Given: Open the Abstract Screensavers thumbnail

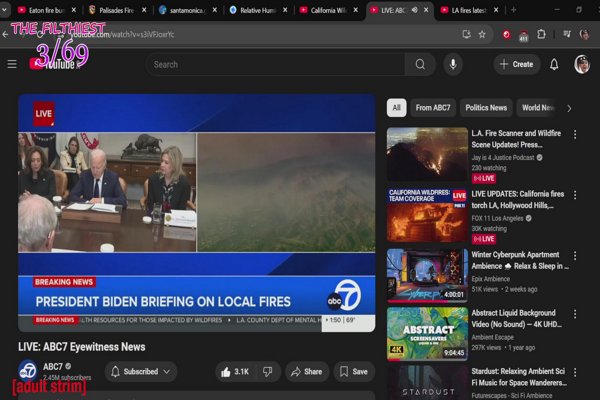Looking at the screenshot, I should pyautogui.click(x=427, y=334).
